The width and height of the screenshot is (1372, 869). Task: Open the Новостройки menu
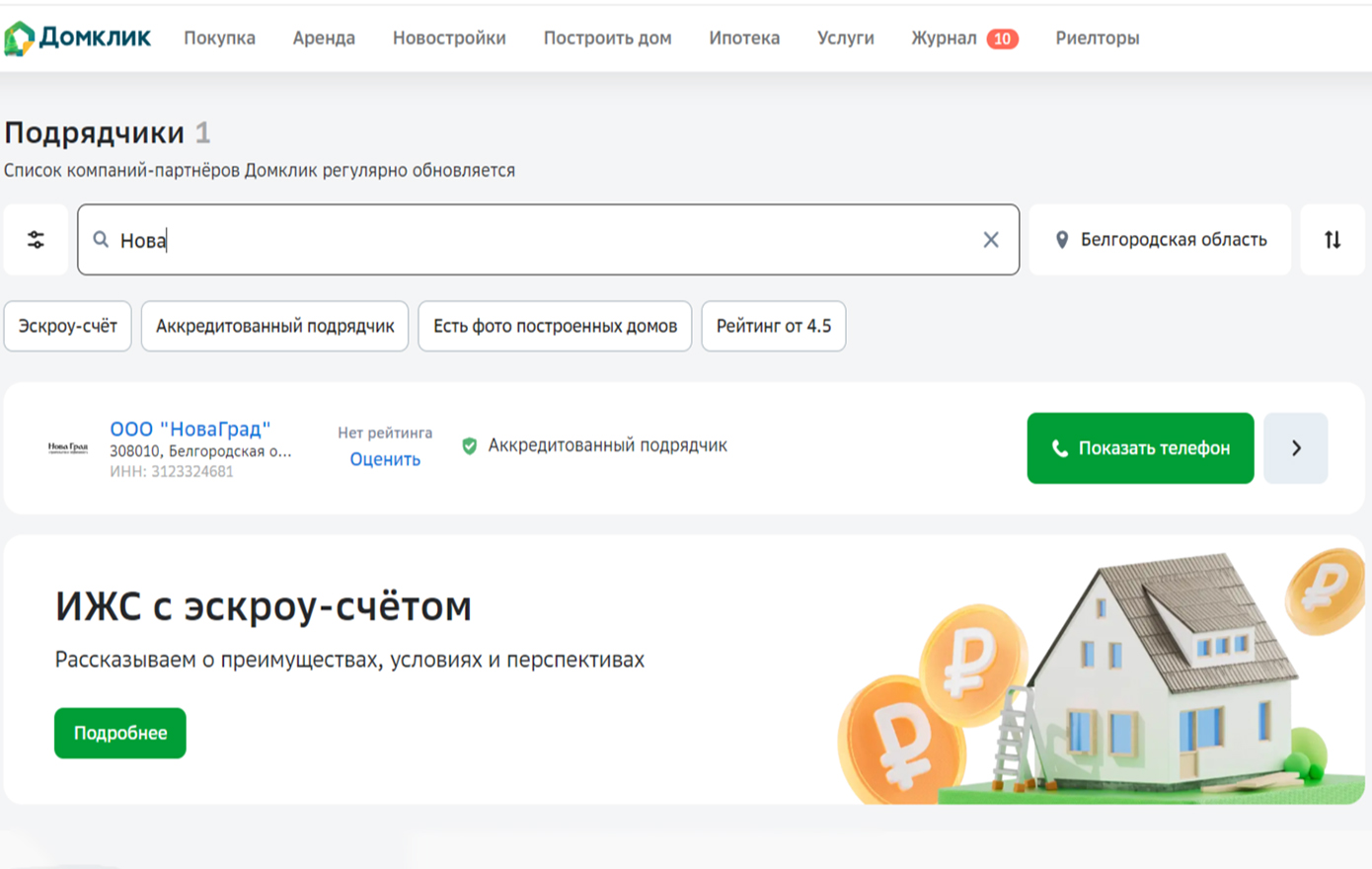point(449,39)
